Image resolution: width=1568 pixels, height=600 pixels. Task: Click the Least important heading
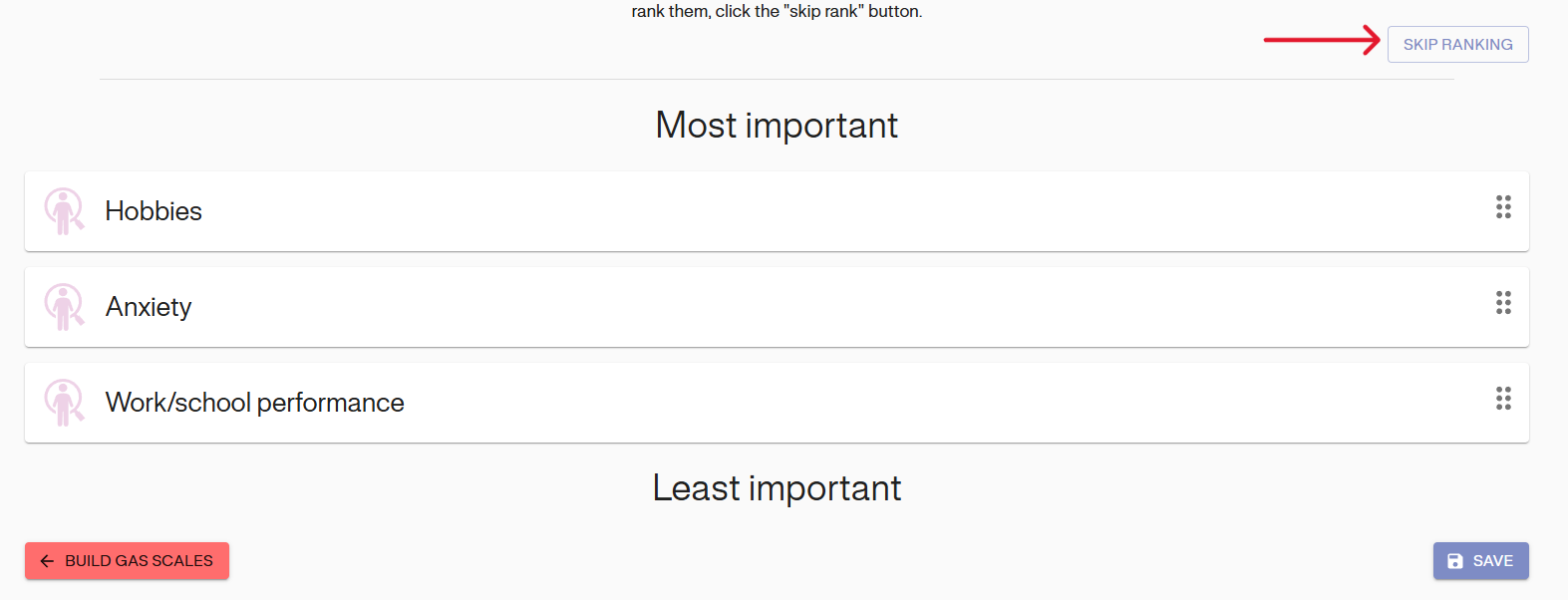777,488
